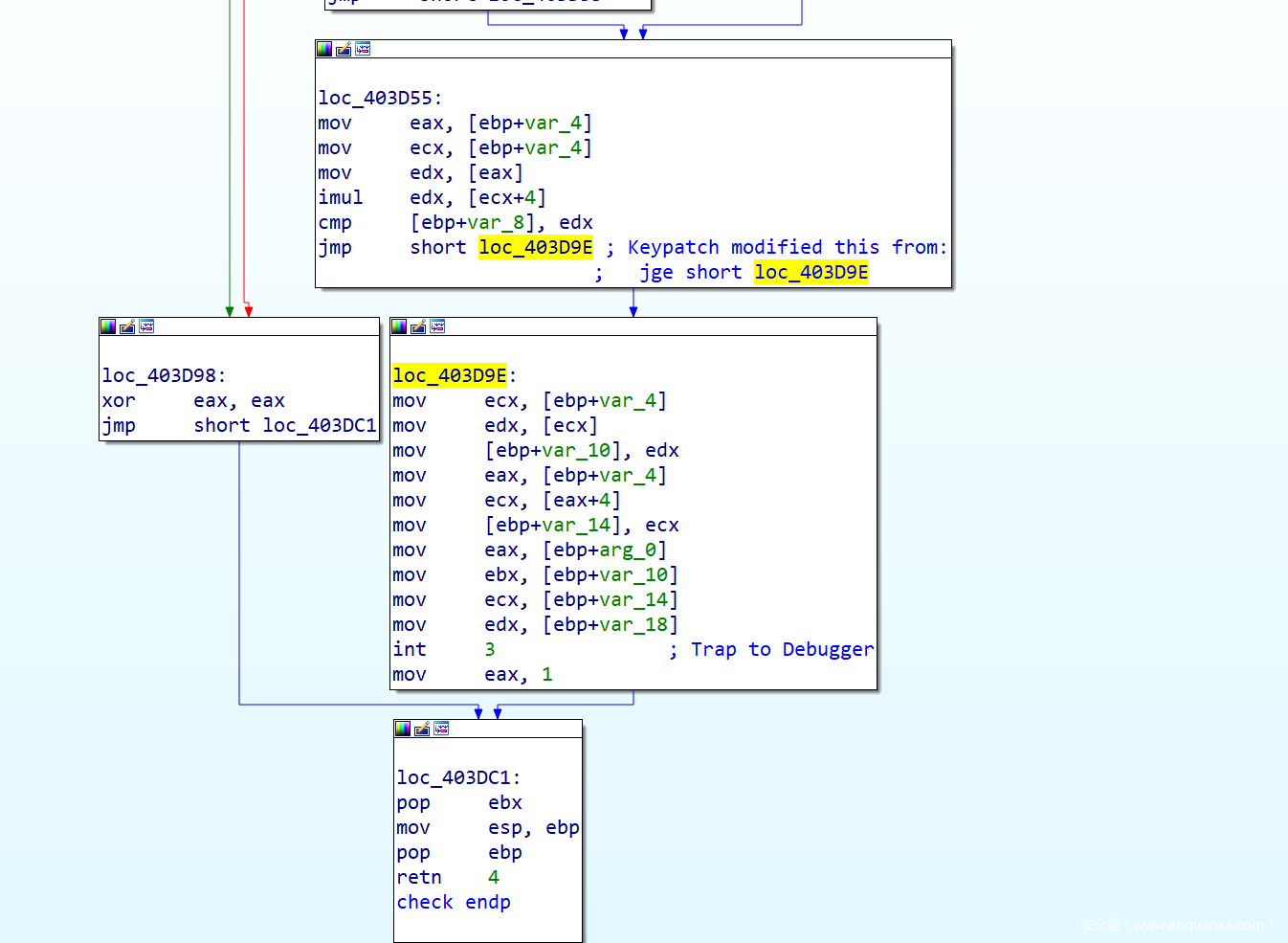Click the node color icon on the loc_403D9E block

pos(399,326)
